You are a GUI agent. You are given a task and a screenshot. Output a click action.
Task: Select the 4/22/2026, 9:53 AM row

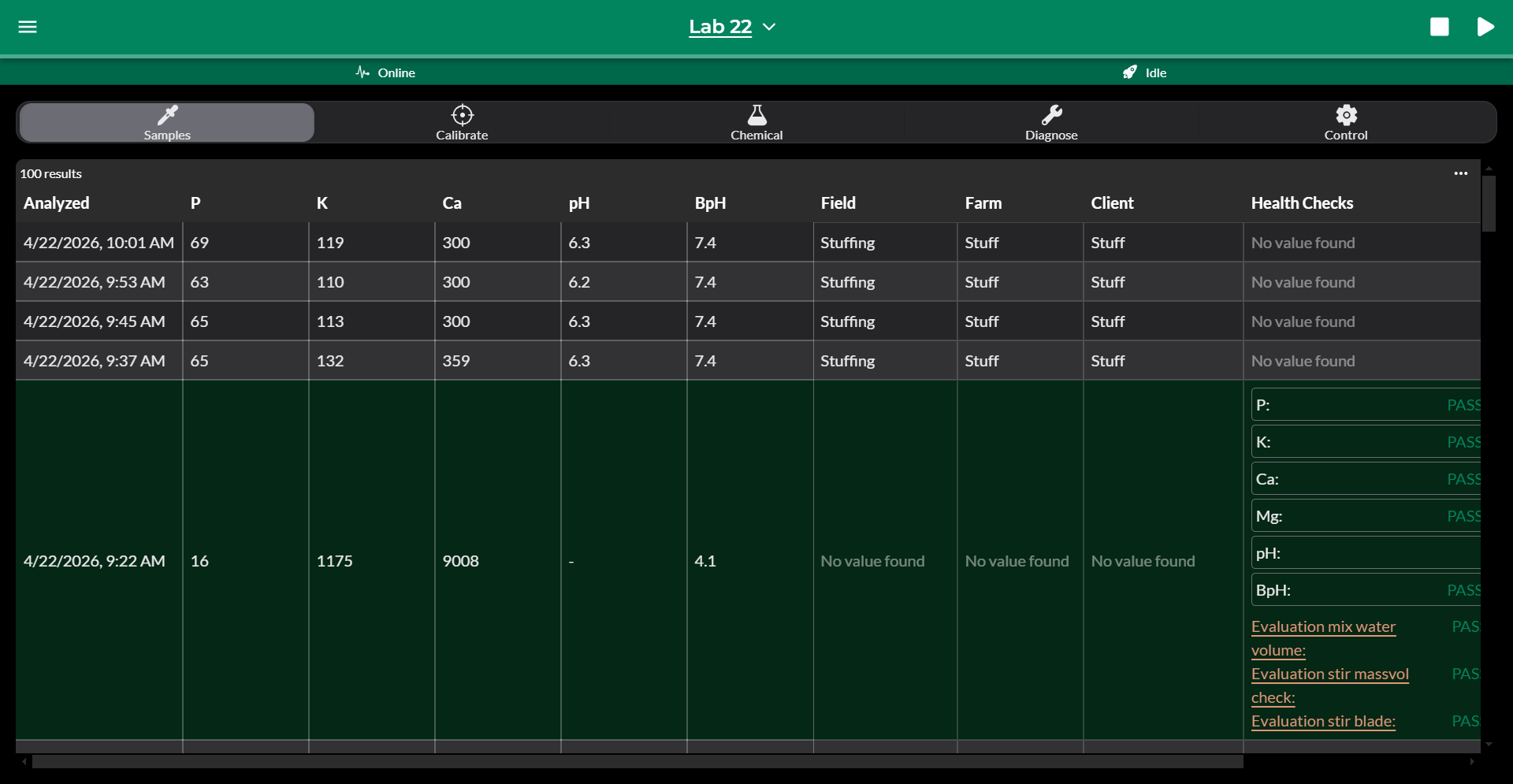748,282
